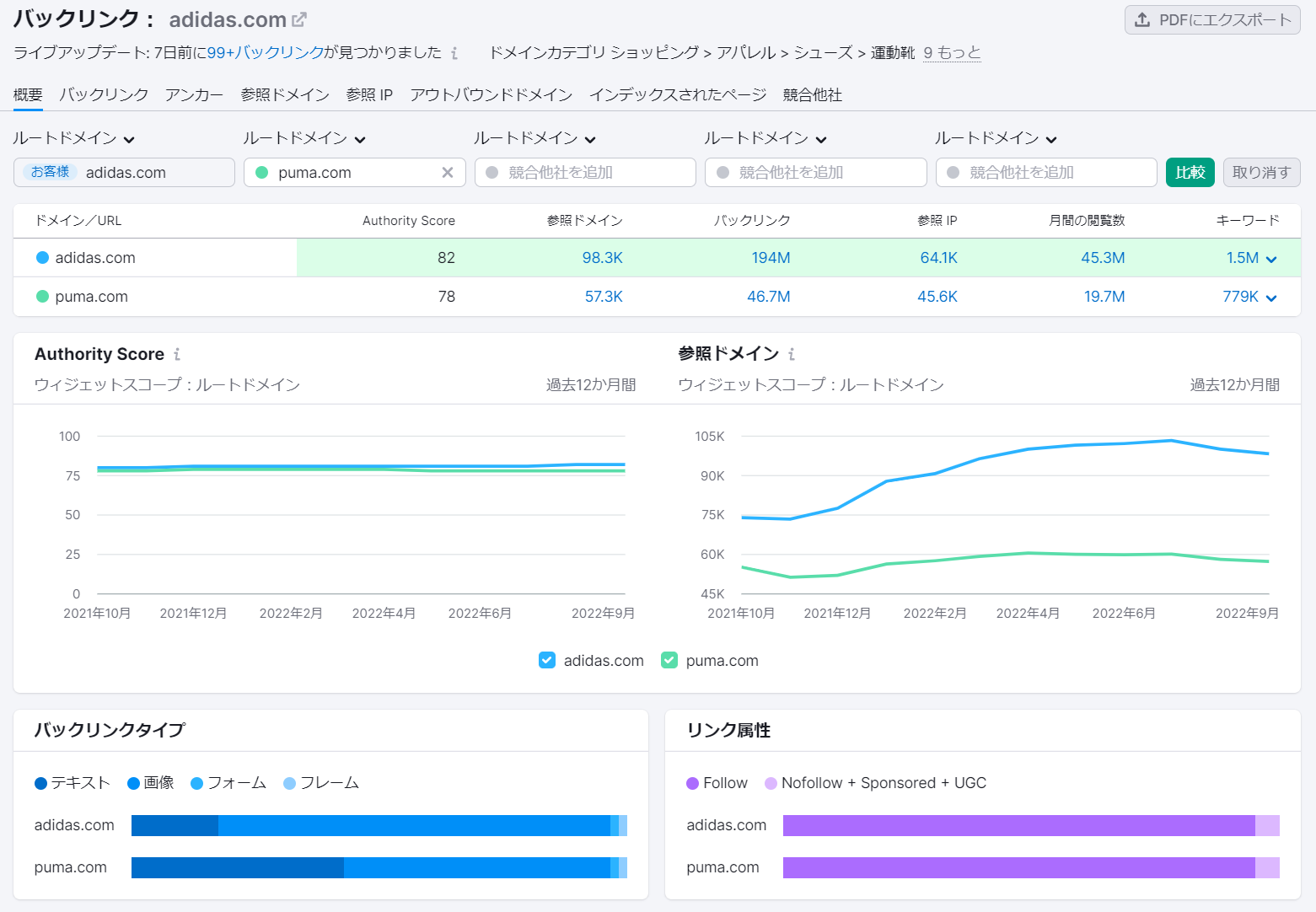Open the fifth ルートドメイン dropdown
The image size is (1316, 912).
(996, 138)
